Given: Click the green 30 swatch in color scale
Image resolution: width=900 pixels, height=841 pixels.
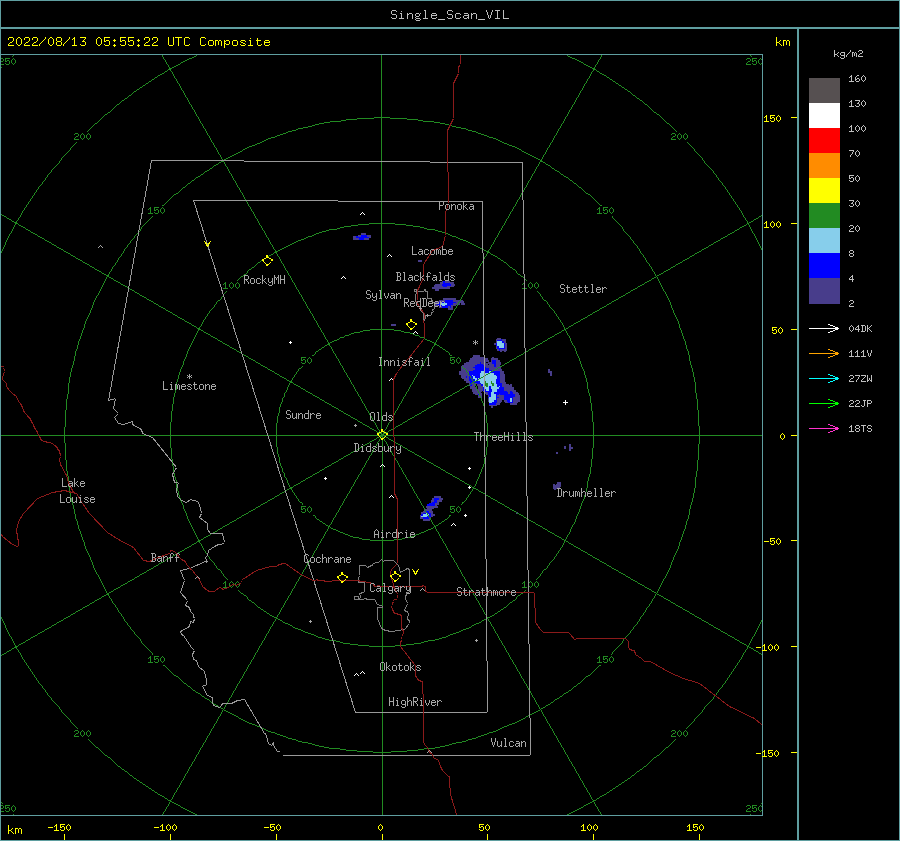Looking at the screenshot, I should [x=824, y=216].
